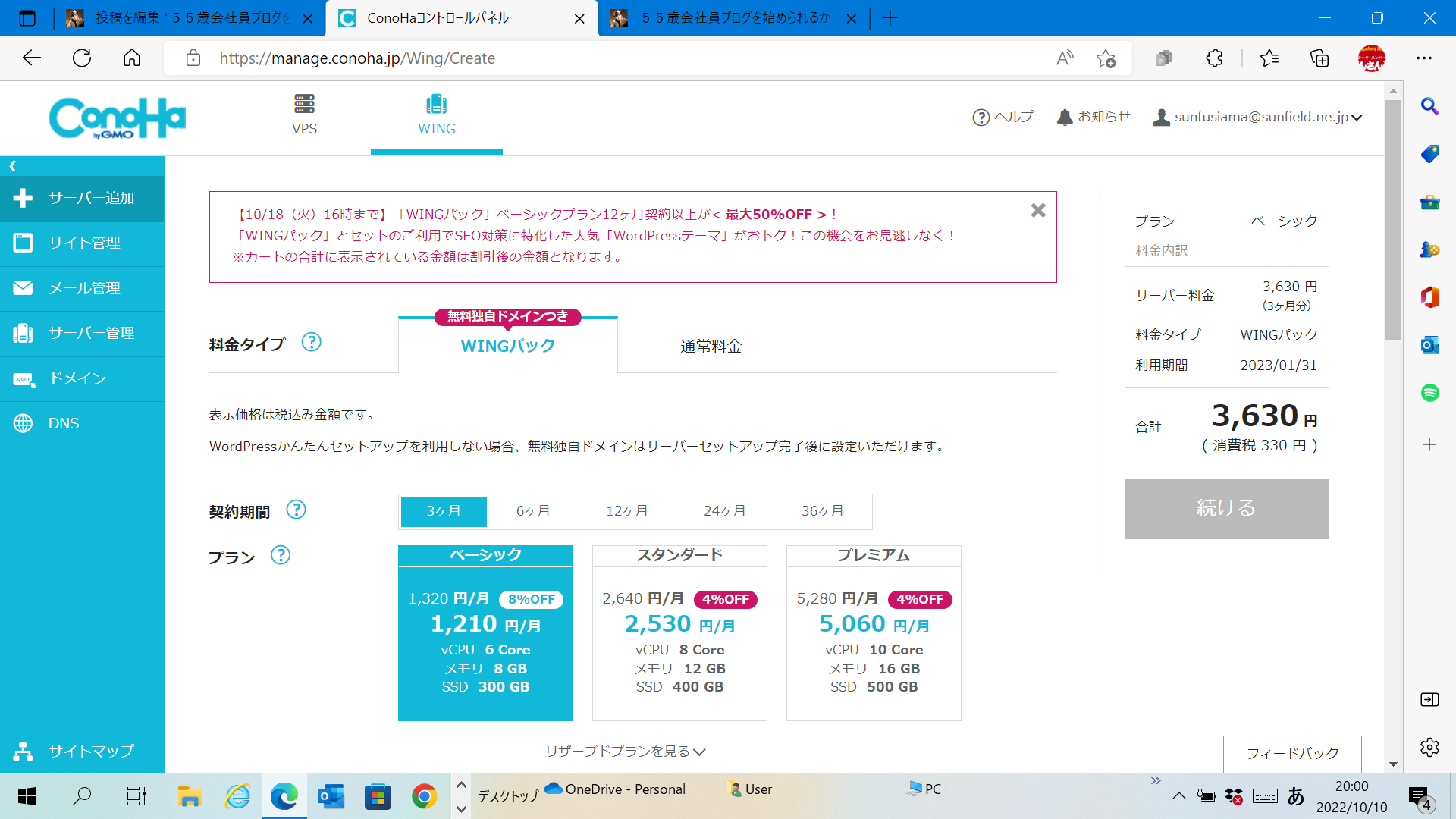
Task: Select the WINGパック pricing tab
Action: 508,346
